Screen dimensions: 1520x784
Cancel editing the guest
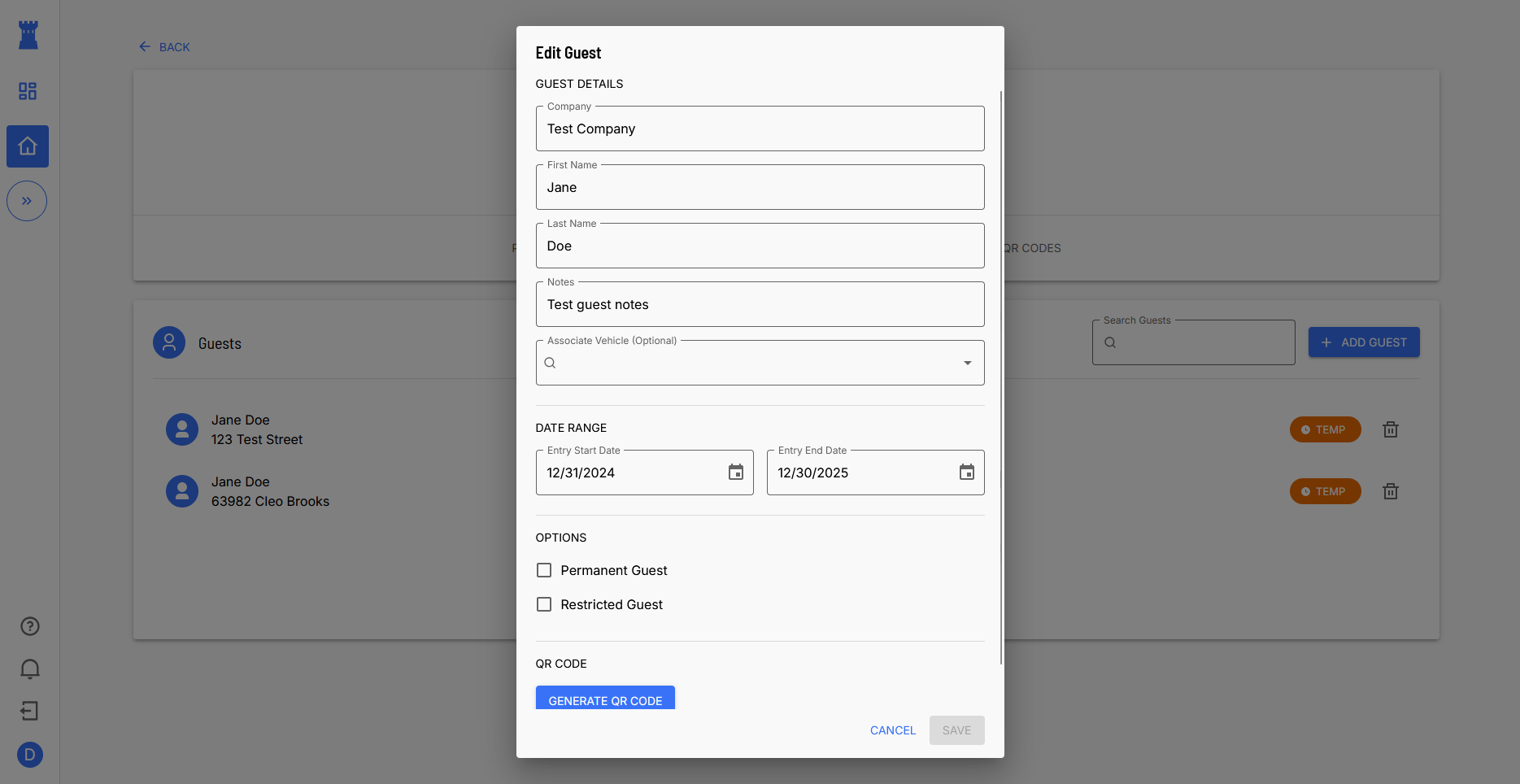(x=892, y=730)
